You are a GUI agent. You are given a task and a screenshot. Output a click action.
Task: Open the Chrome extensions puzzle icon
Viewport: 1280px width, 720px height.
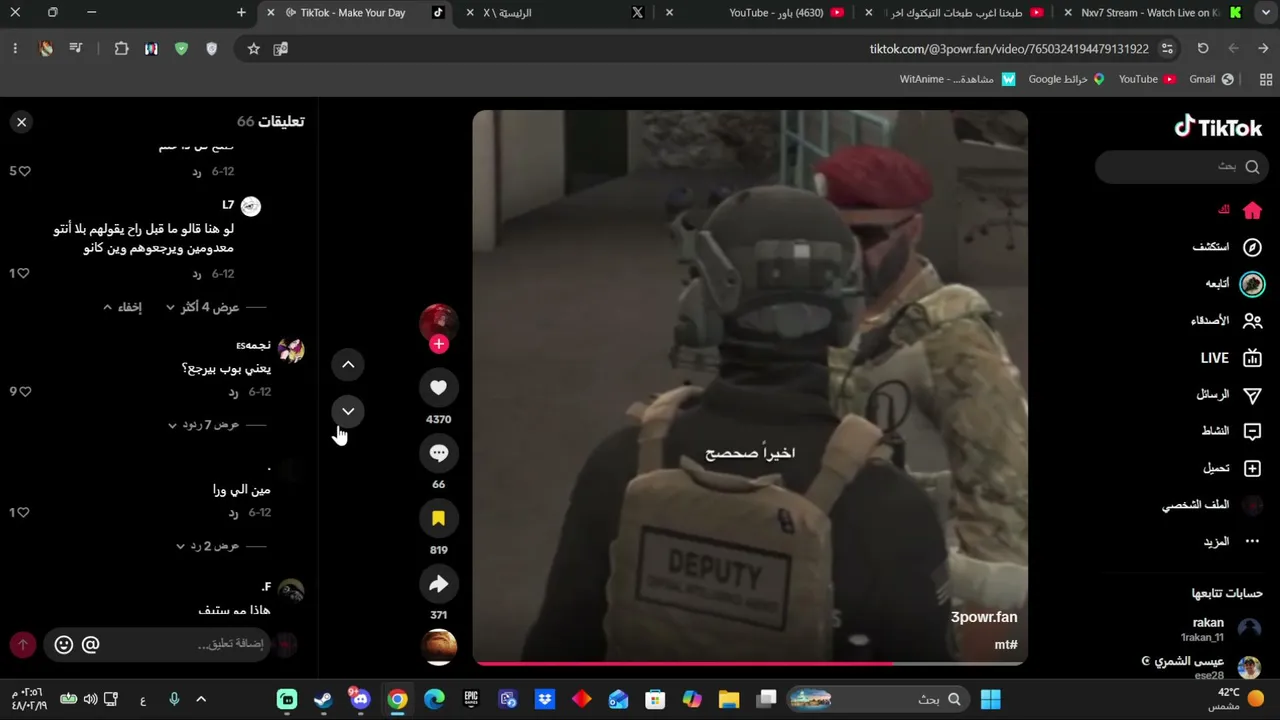[x=121, y=48]
